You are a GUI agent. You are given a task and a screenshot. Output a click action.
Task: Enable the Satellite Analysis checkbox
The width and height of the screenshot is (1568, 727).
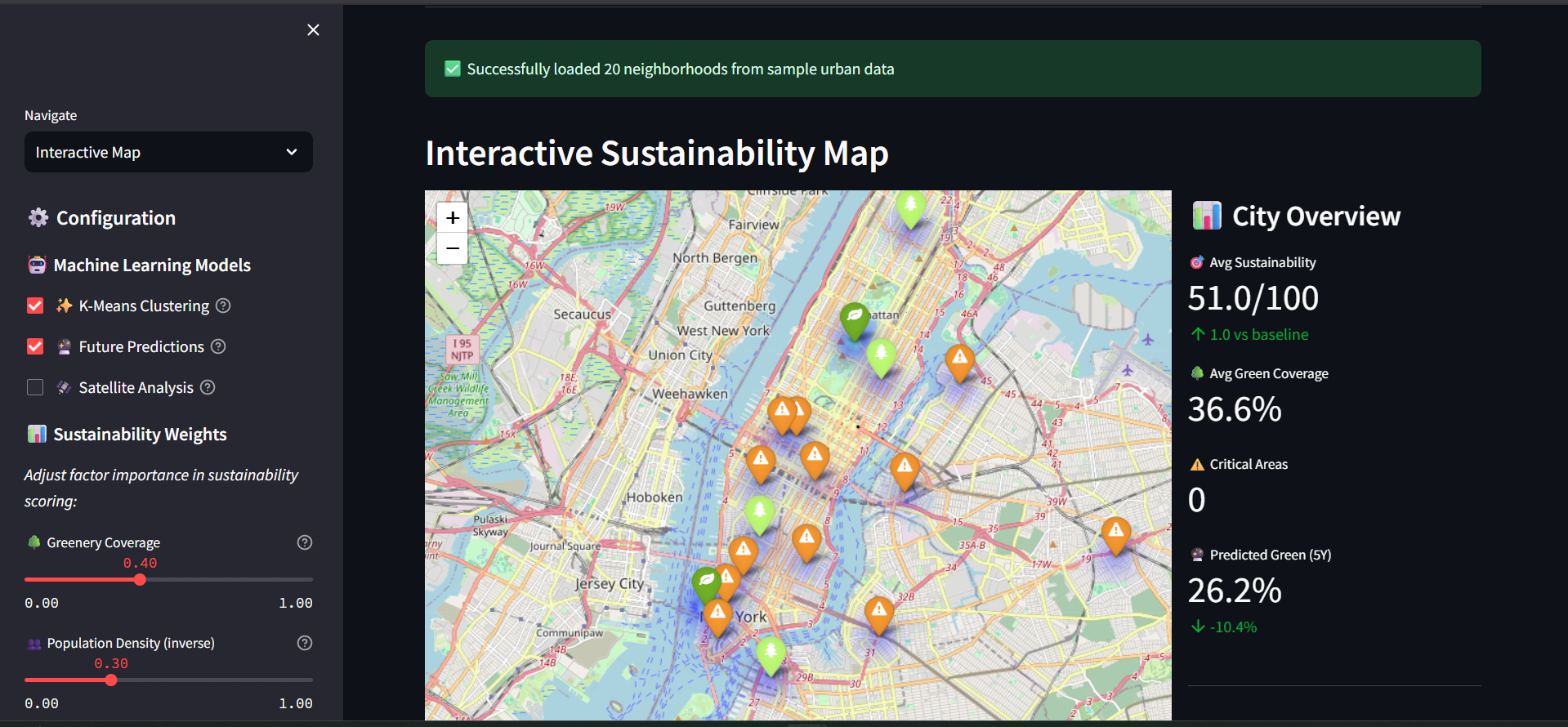pyautogui.click(x=35, y=387)
